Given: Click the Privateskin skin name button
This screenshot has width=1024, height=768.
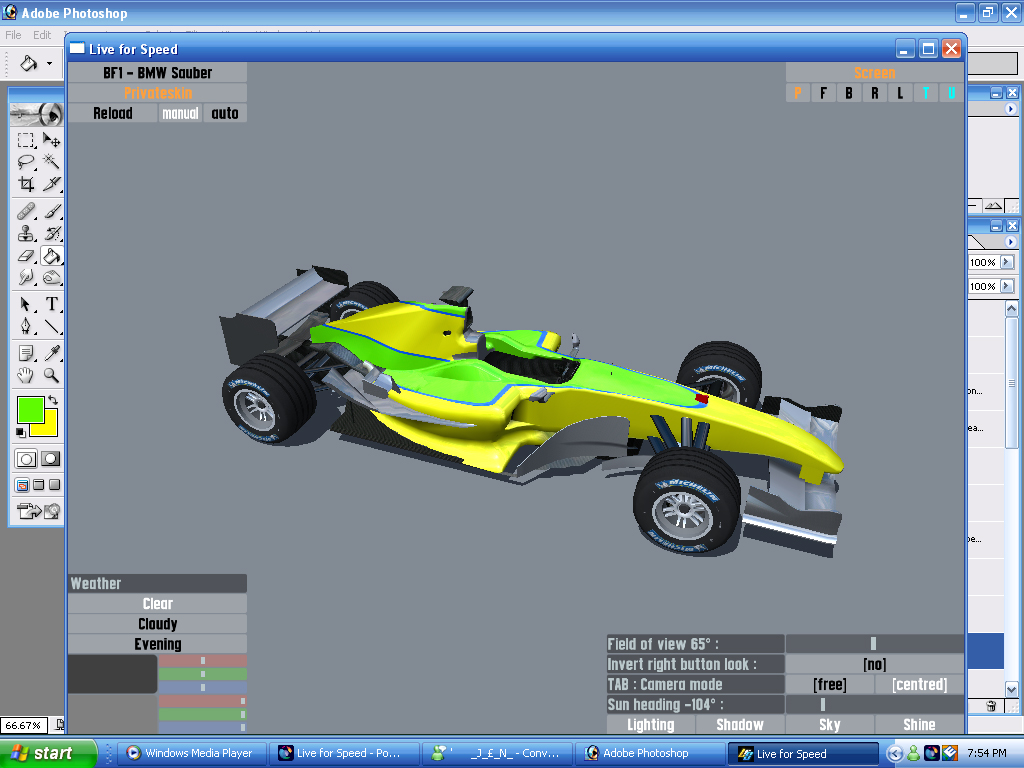Looking at the screenshot, I should tap(157, 93).
